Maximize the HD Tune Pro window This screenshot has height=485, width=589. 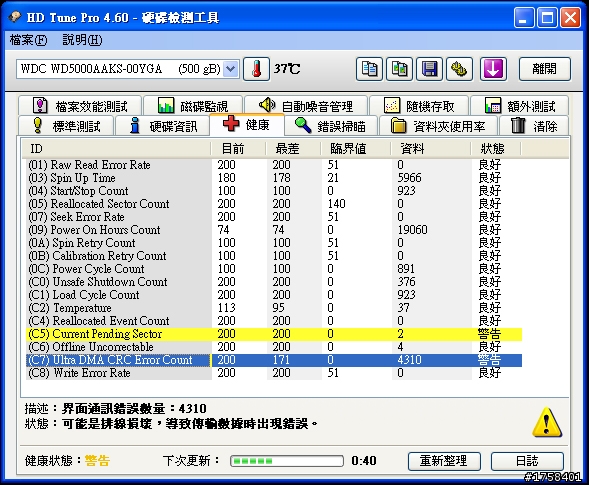coord(547,18)
